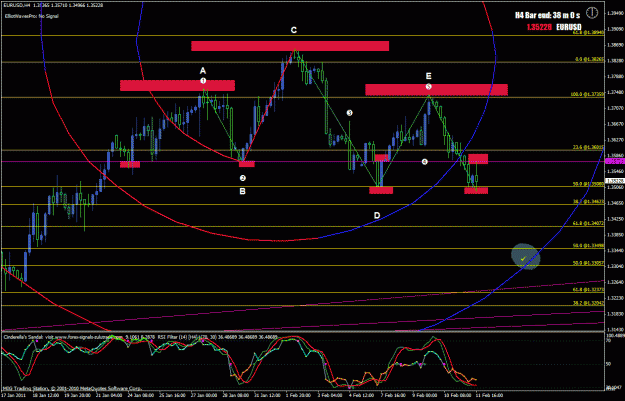Select the wave label B
Viewport: 625px width, 401px height.
(242, 191)
